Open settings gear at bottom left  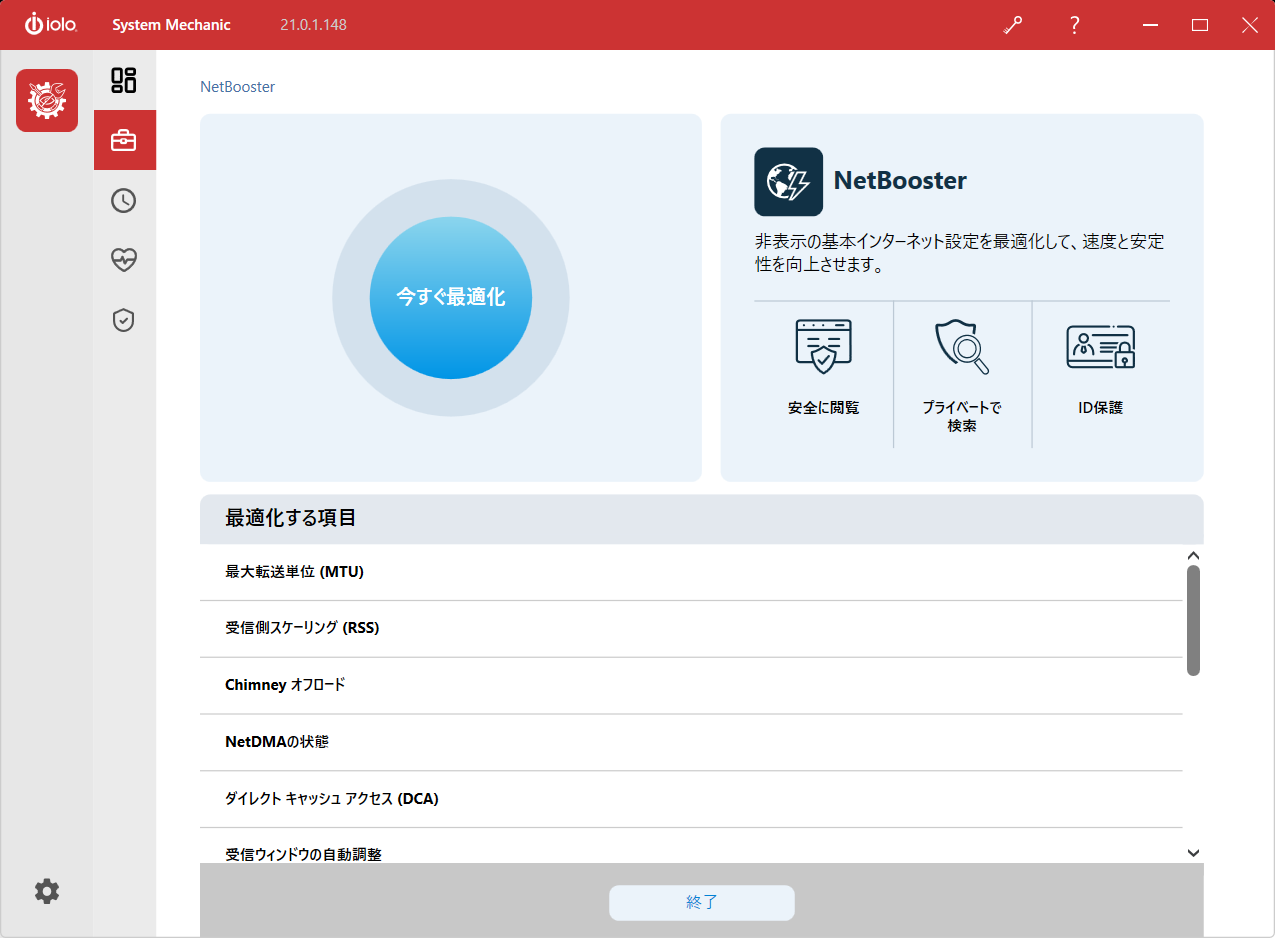(47, 891)
